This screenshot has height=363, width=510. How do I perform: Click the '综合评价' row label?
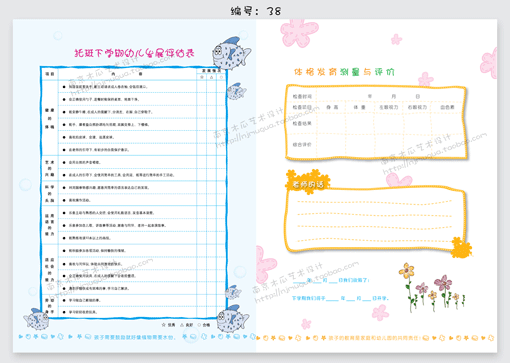(x=302, y=145)
